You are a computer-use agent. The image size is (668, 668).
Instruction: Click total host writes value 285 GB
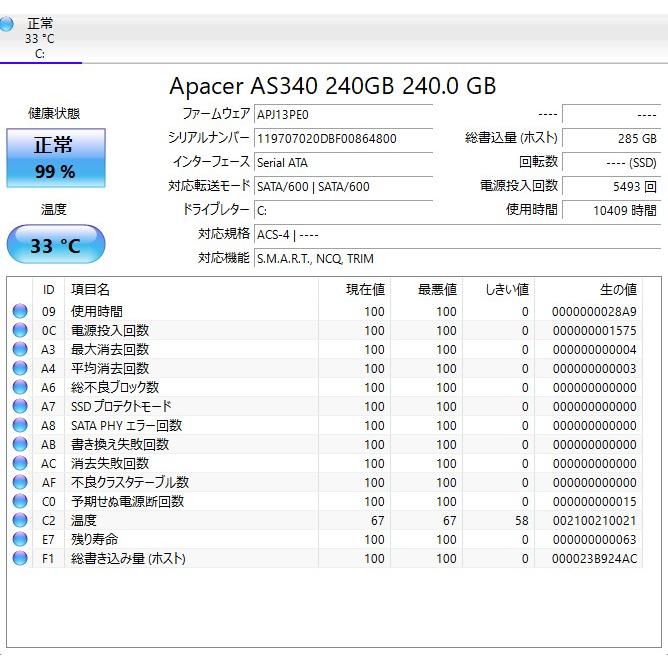pos(611,138)
